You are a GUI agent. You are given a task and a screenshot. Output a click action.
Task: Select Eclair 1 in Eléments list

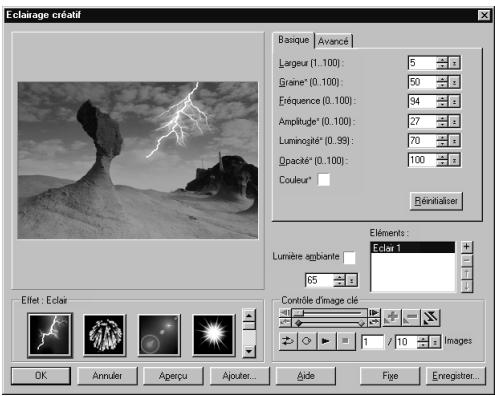pos(413,248)
